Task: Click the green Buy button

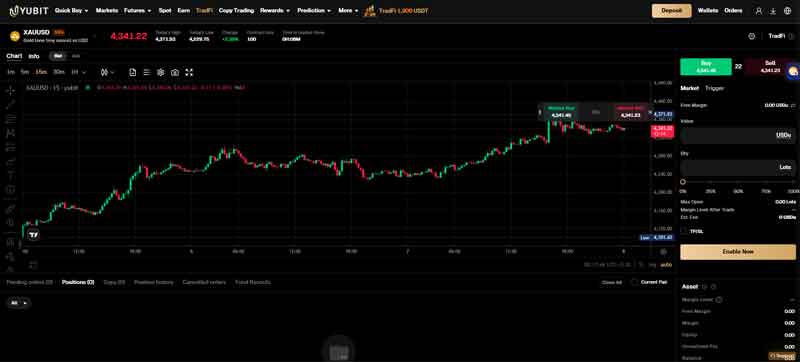Action: point(706,67)
